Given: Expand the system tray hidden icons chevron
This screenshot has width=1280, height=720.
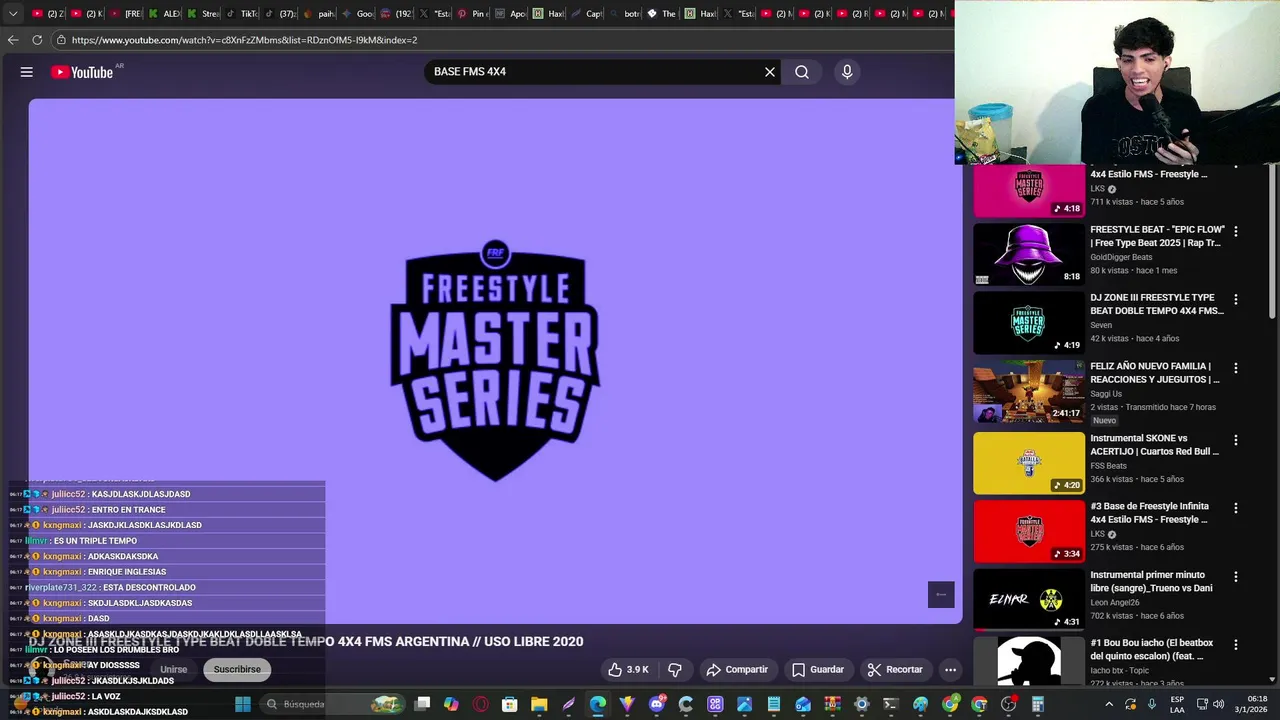Looking at the screenshot, I should click(x=1109, y=704).
